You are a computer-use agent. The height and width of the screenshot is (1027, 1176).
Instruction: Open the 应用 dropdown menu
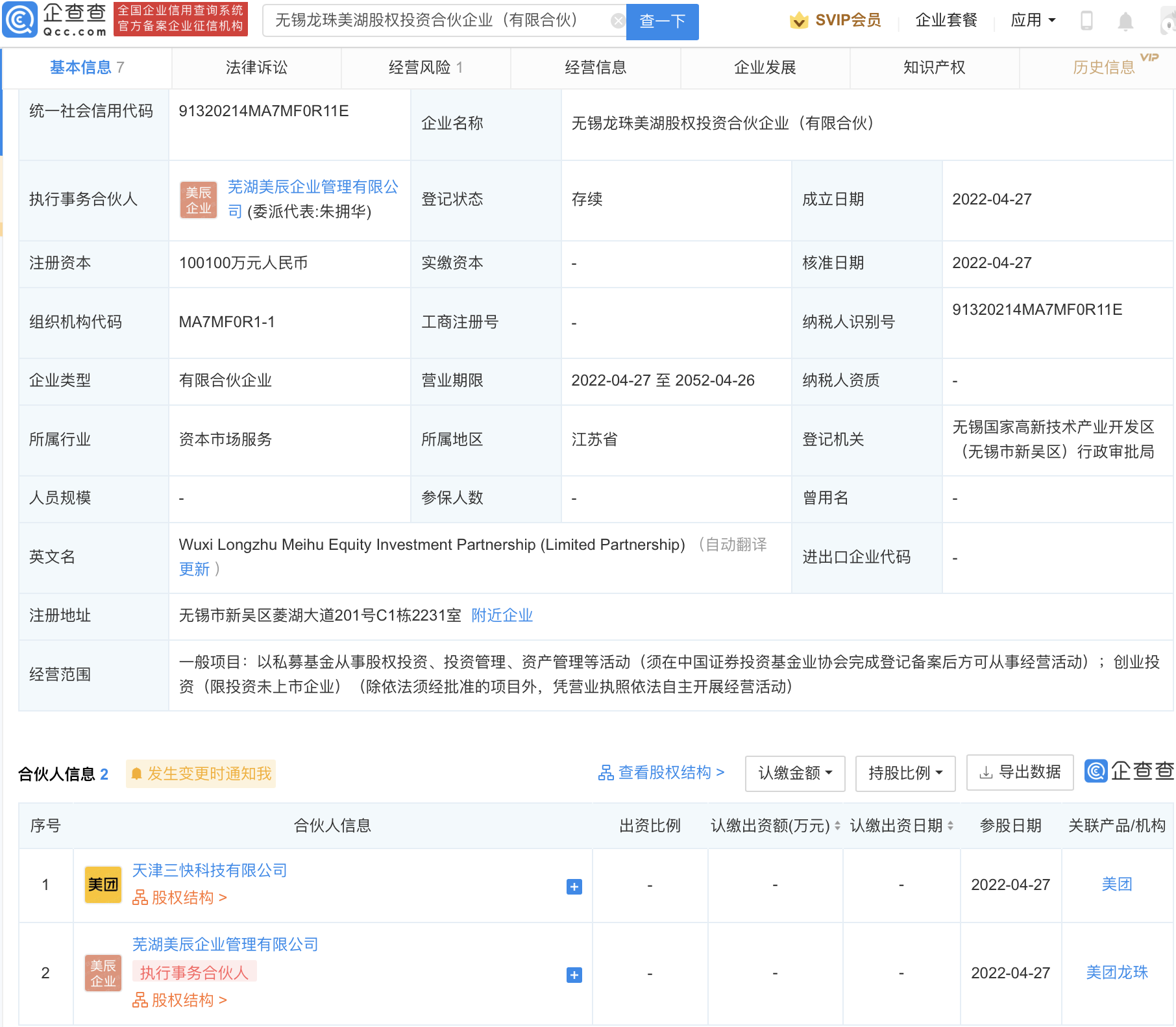[x=1033, y=21]
